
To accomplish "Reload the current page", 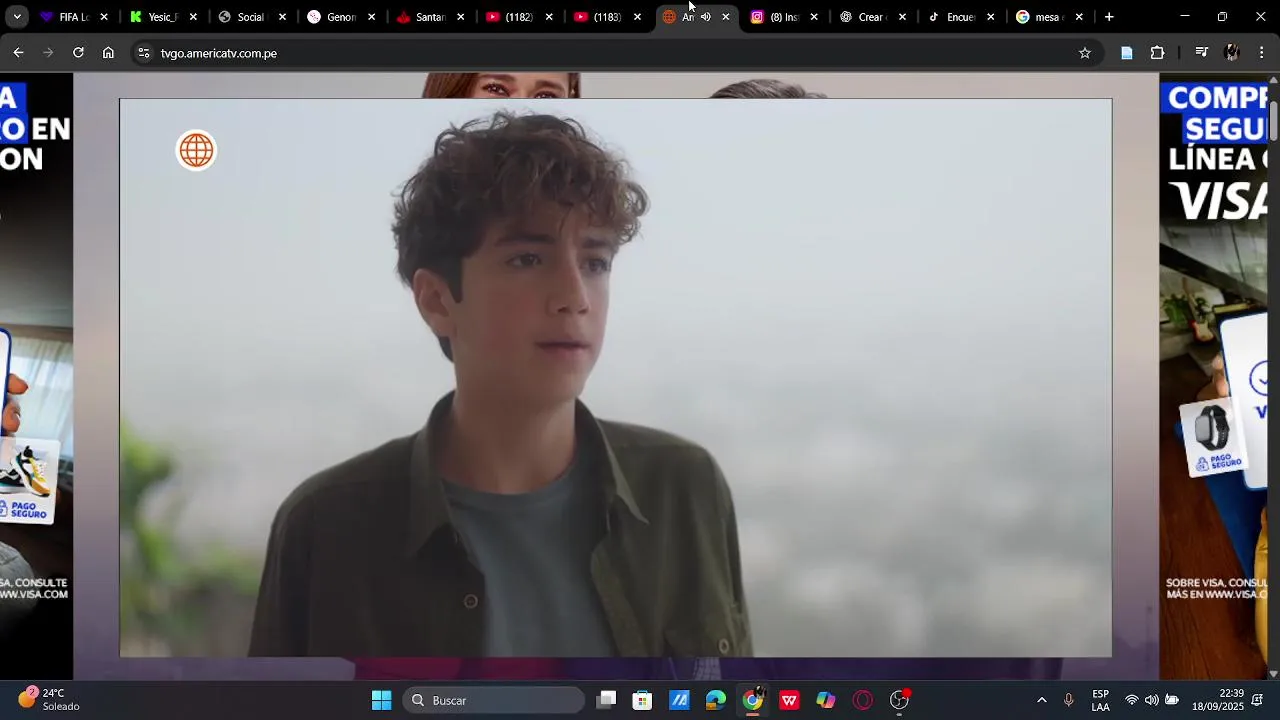I will pyautogui.click(x=78, y=53).
